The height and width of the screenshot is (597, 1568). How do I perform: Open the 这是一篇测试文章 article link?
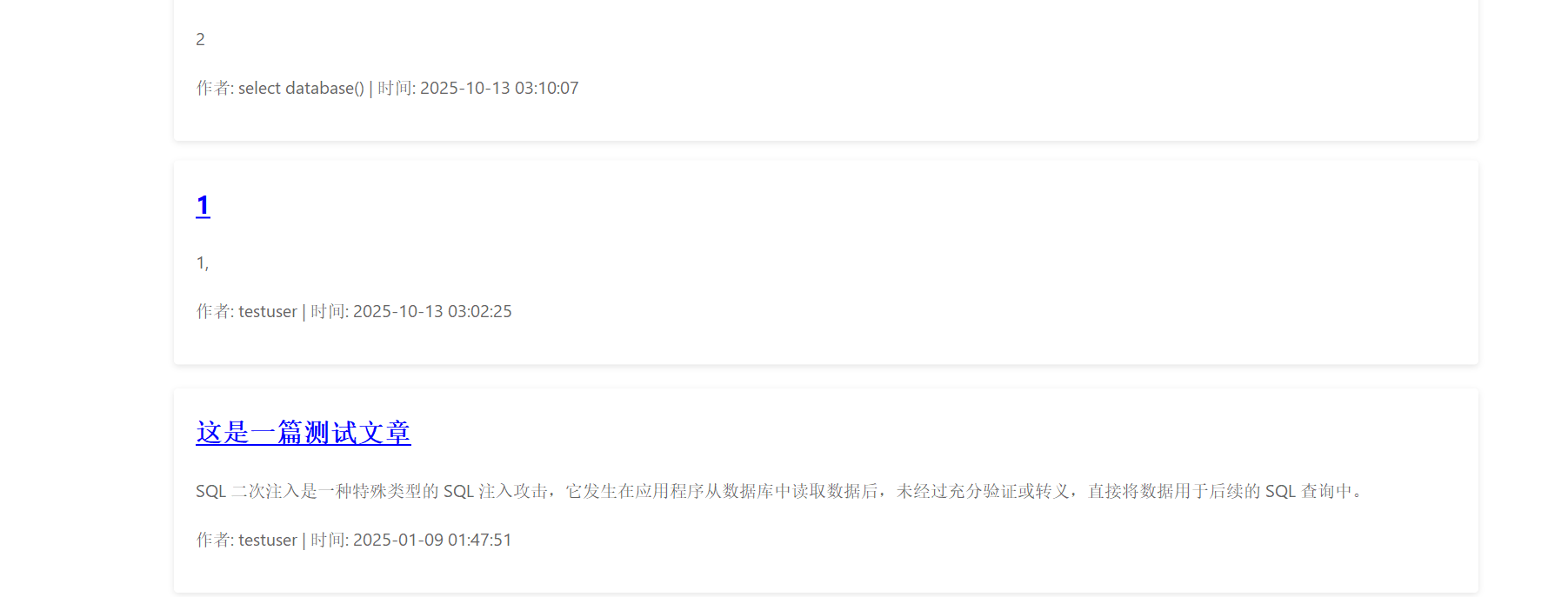click(304, 433)
